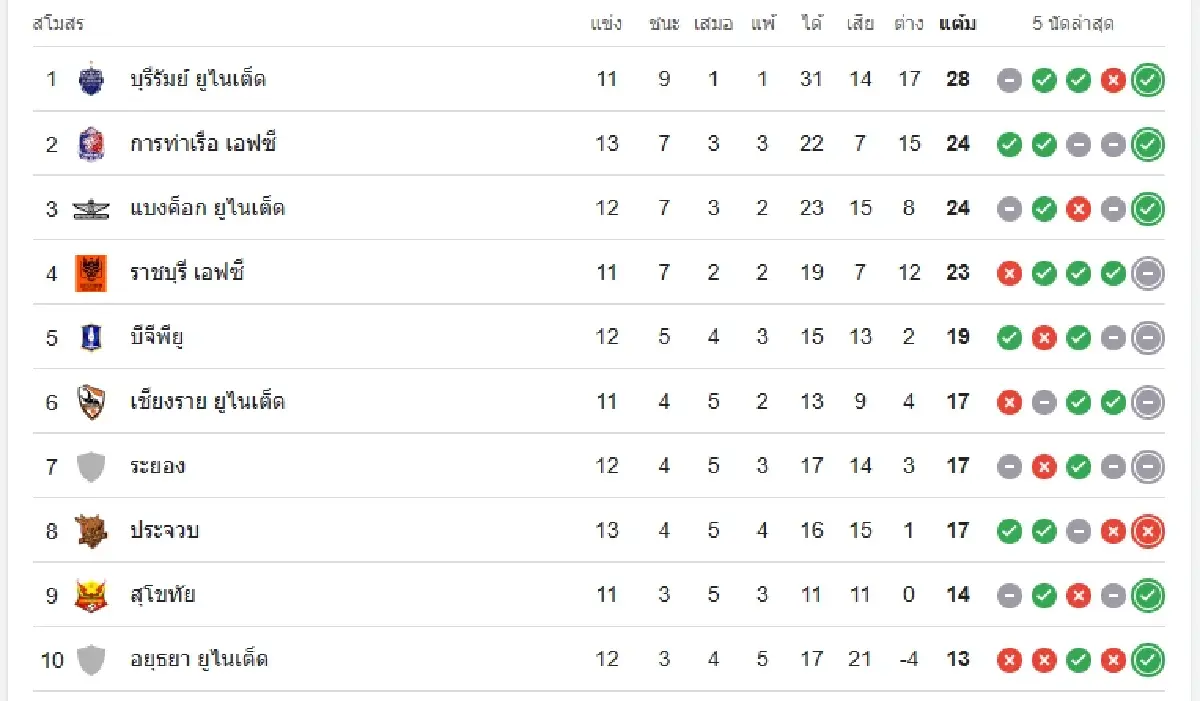This screenshot has height=701, width=1200.
Task: Click the สโมสร (club) column header
Action: (58, 24)
